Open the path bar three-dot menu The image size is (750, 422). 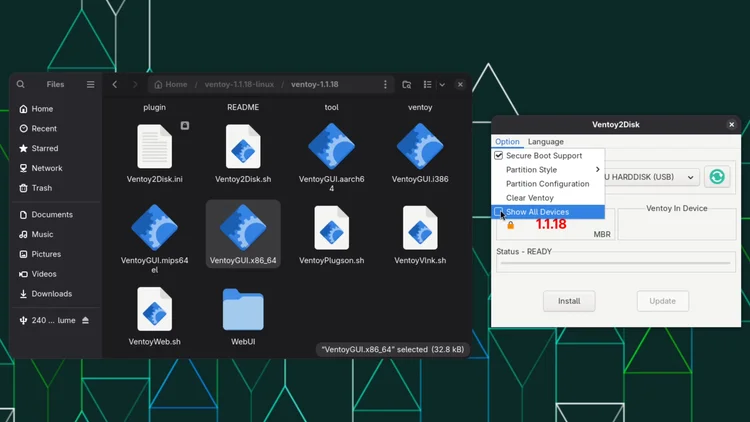[385, 84]
